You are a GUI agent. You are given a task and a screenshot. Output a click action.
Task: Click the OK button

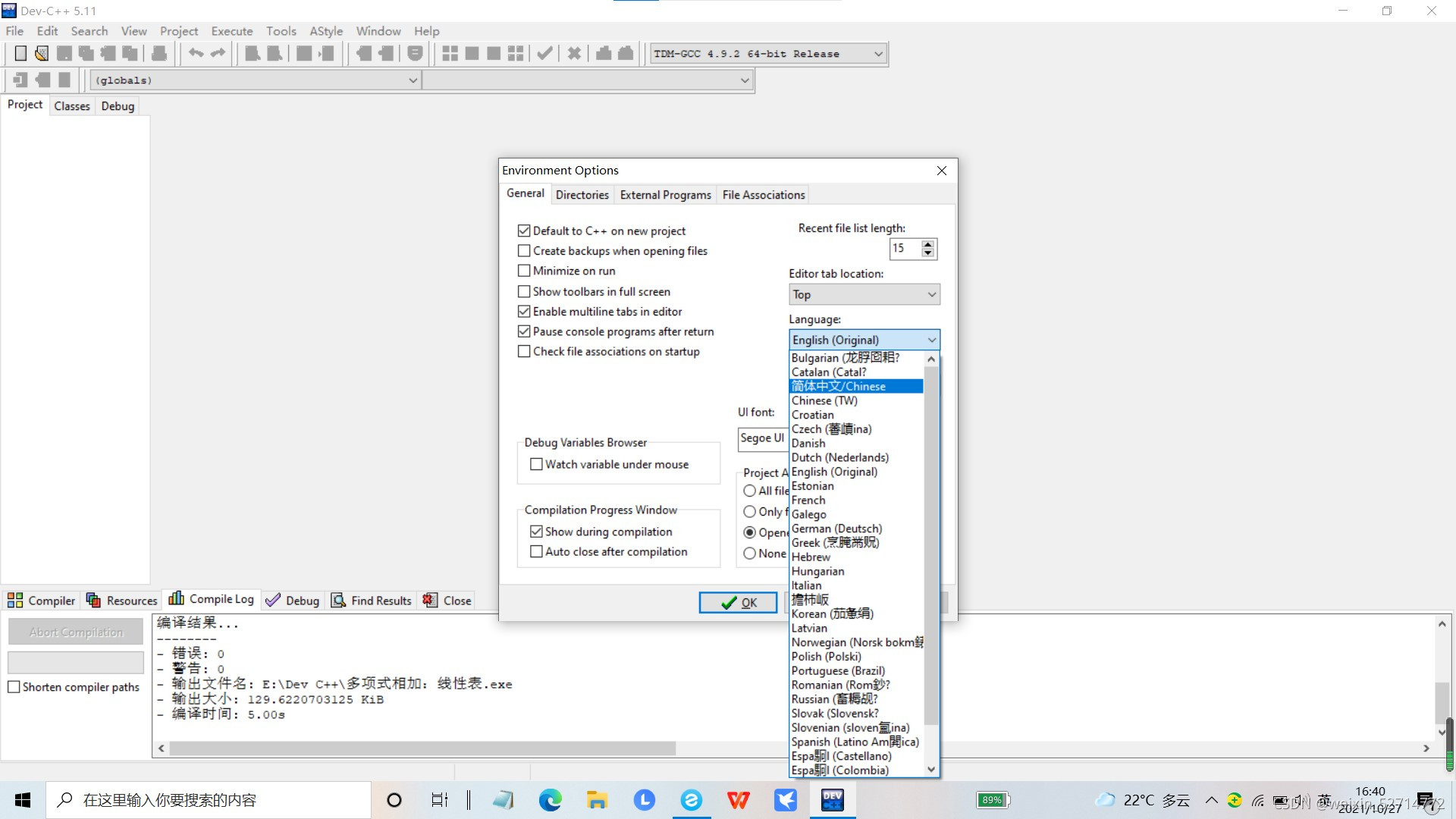pos(738,603)
